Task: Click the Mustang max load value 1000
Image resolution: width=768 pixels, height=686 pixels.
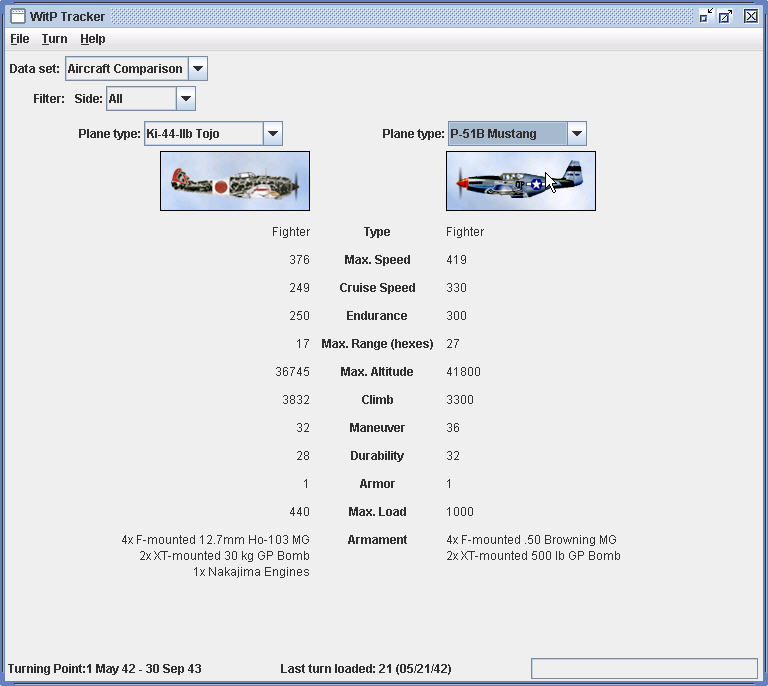Action: point(460,512)
